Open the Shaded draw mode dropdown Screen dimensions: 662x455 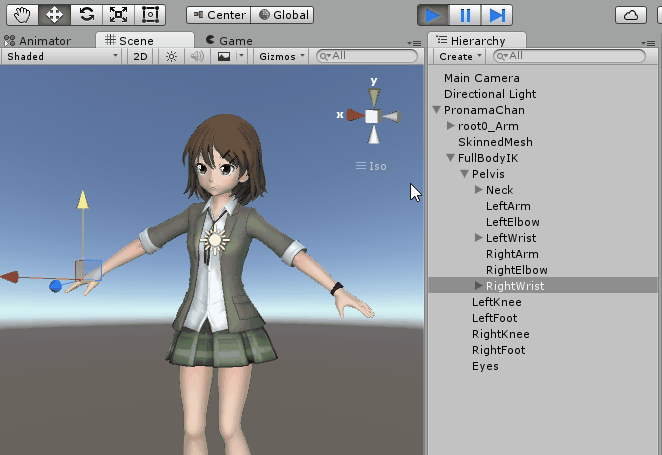[x=62, y=57]
